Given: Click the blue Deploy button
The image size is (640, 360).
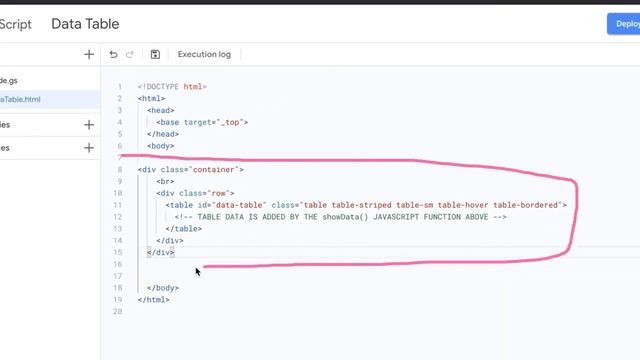Looking at the screenshot, I should click(x=624, y=24).
